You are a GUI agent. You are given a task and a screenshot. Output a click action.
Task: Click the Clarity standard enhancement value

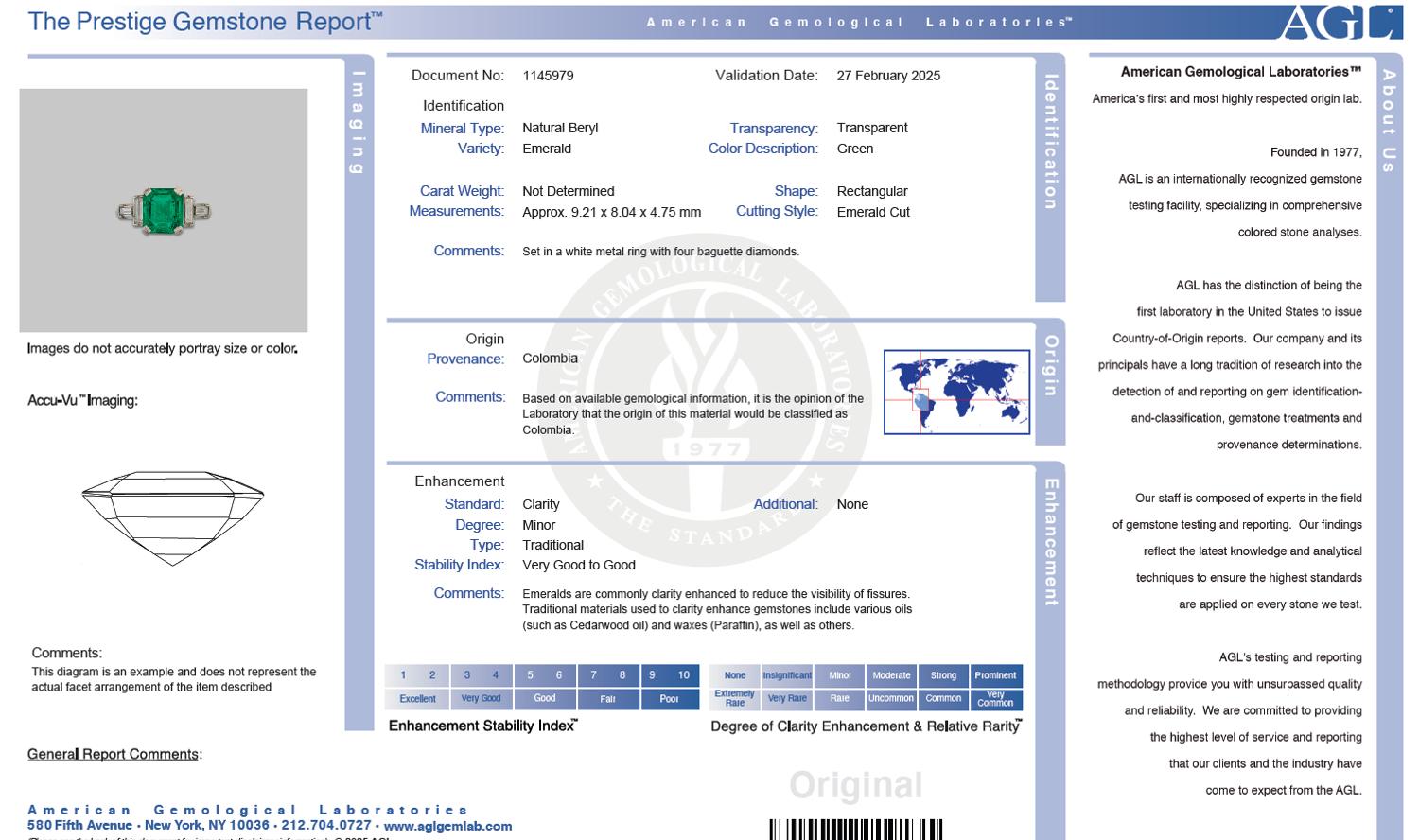click(541, 504)
